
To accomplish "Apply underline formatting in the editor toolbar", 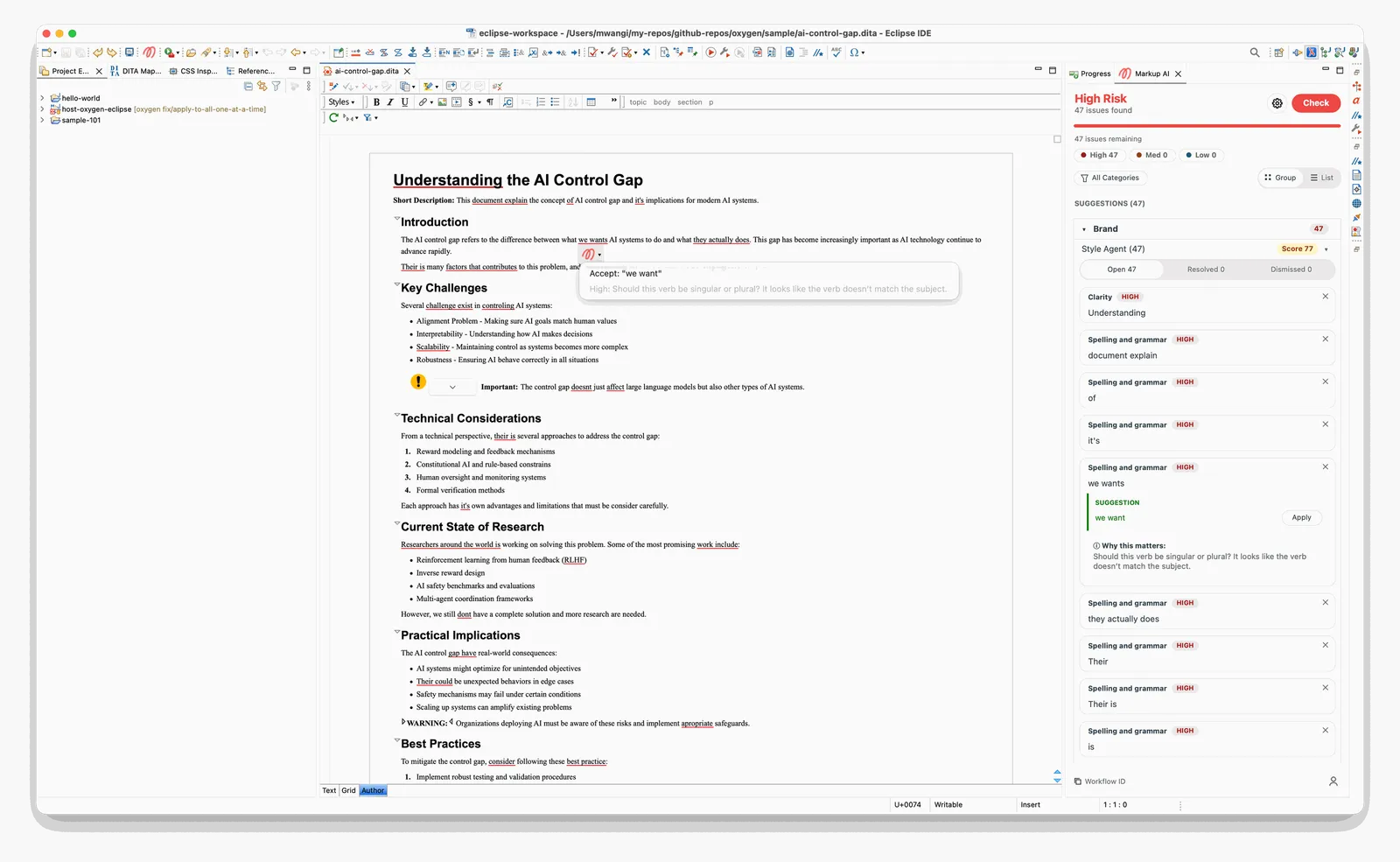I will point(404,102).
